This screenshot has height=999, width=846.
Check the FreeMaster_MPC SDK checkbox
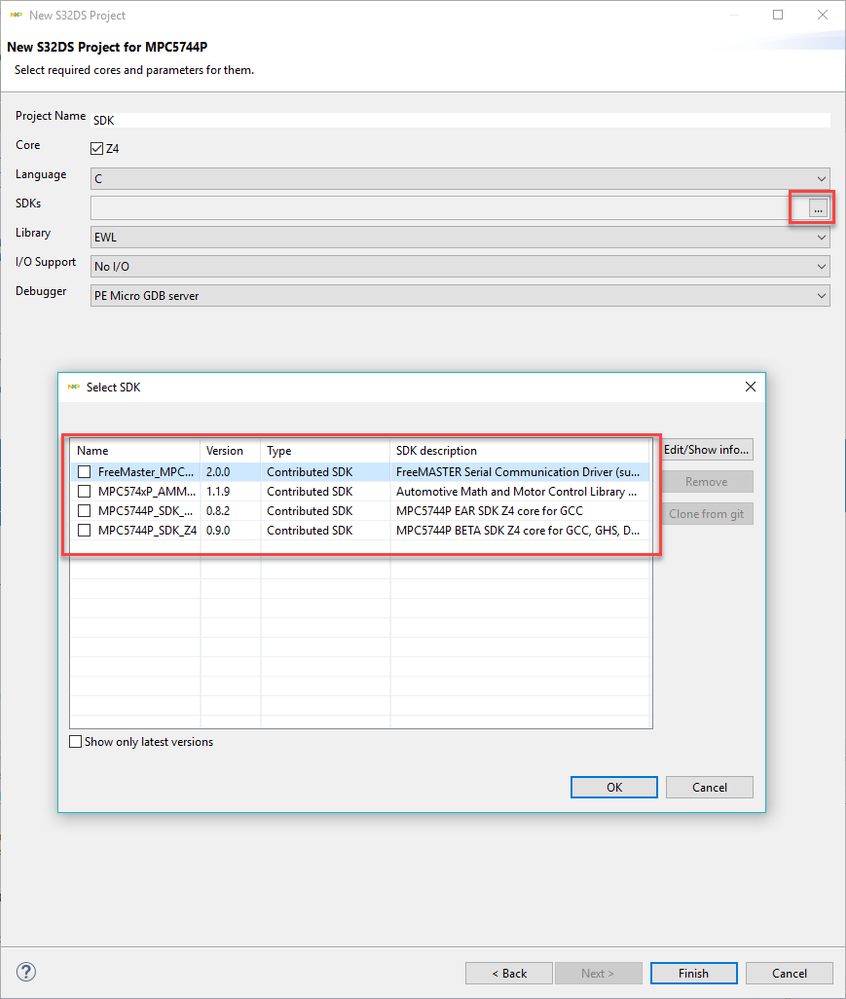coord(84,472)
